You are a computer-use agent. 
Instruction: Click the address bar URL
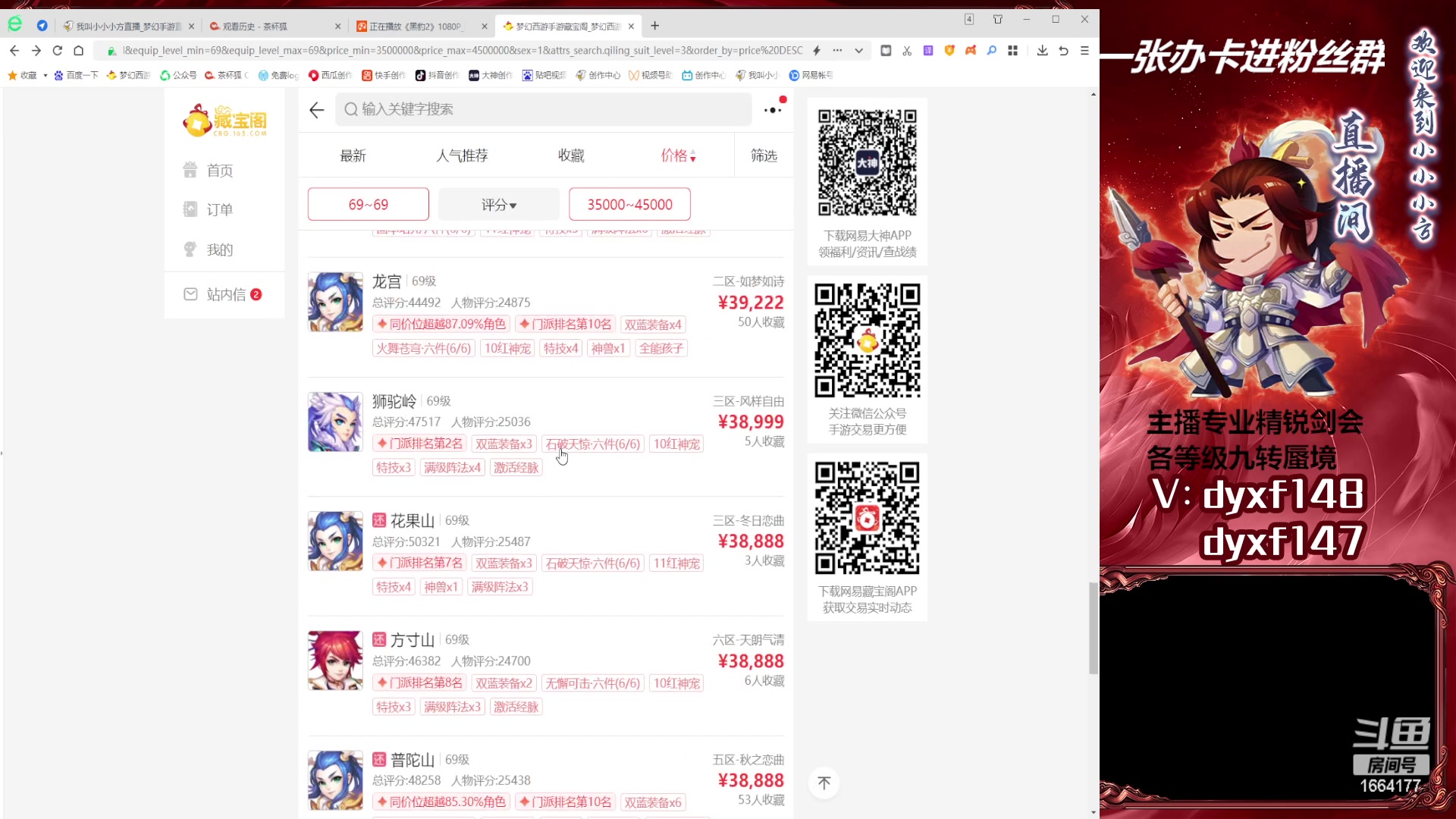(x=462, y=50)
